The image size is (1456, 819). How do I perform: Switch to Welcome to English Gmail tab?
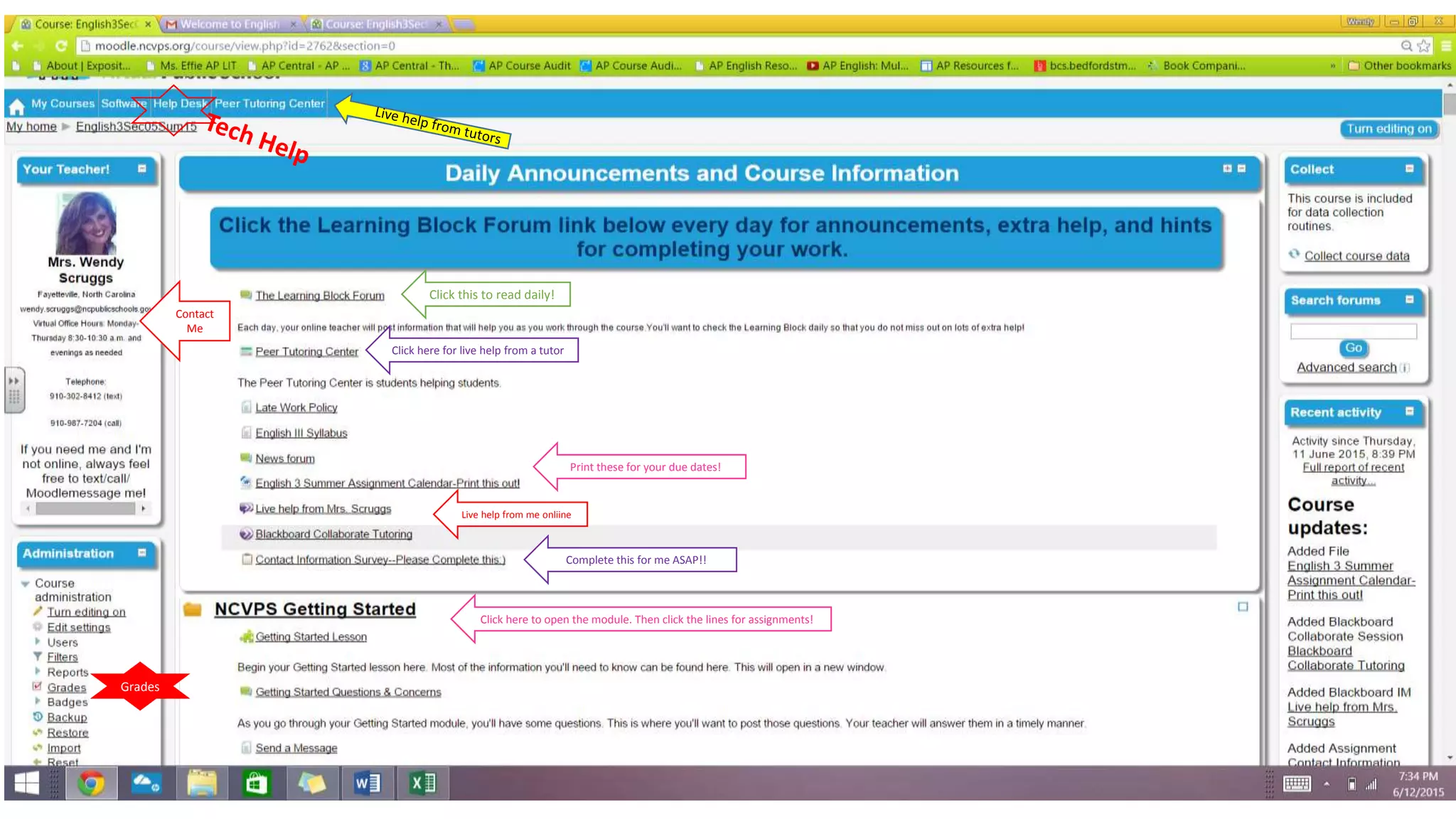(230, 24)
